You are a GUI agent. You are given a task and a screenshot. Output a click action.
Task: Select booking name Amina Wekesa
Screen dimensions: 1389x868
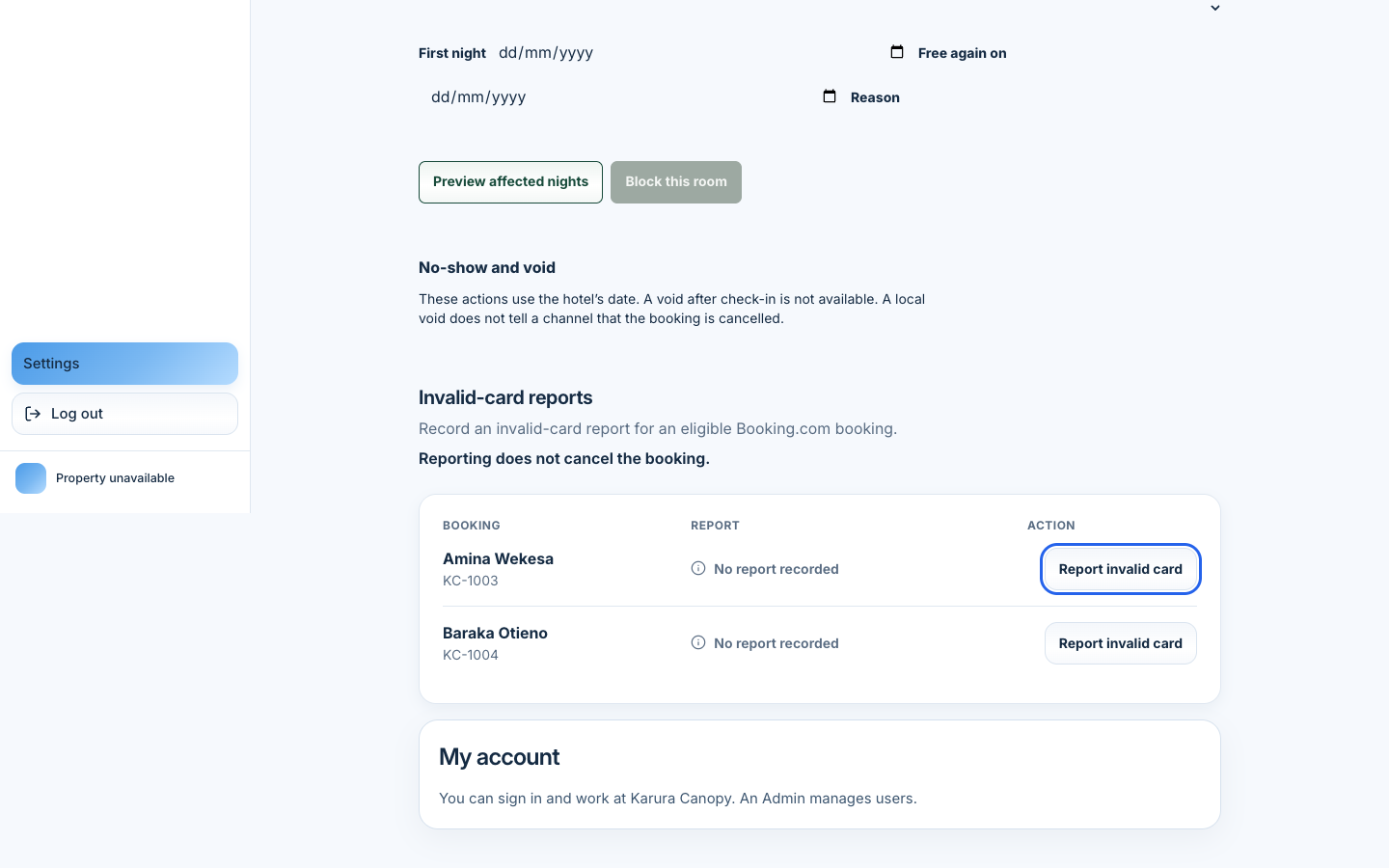[x=498, y=558]
